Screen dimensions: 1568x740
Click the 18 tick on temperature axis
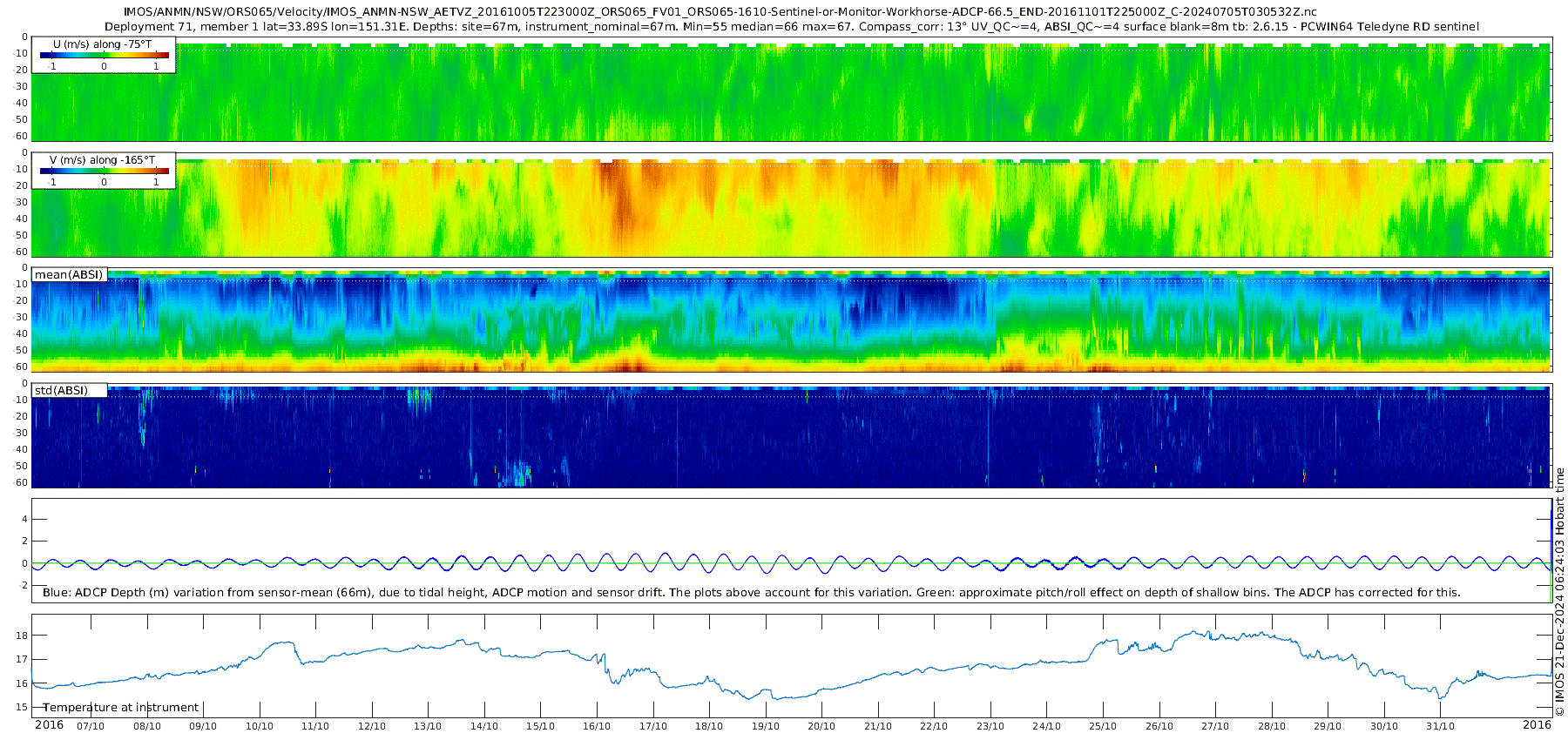(x=22, y=636)
